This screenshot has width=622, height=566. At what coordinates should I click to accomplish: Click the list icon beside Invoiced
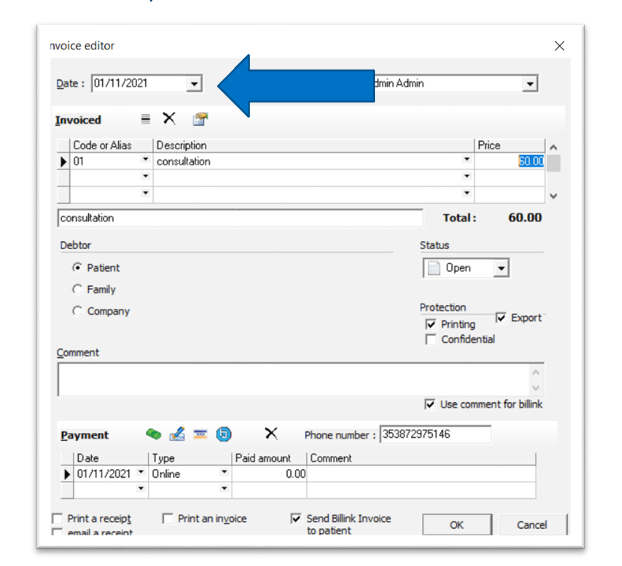pyautogui.click(x=146, y=119)
